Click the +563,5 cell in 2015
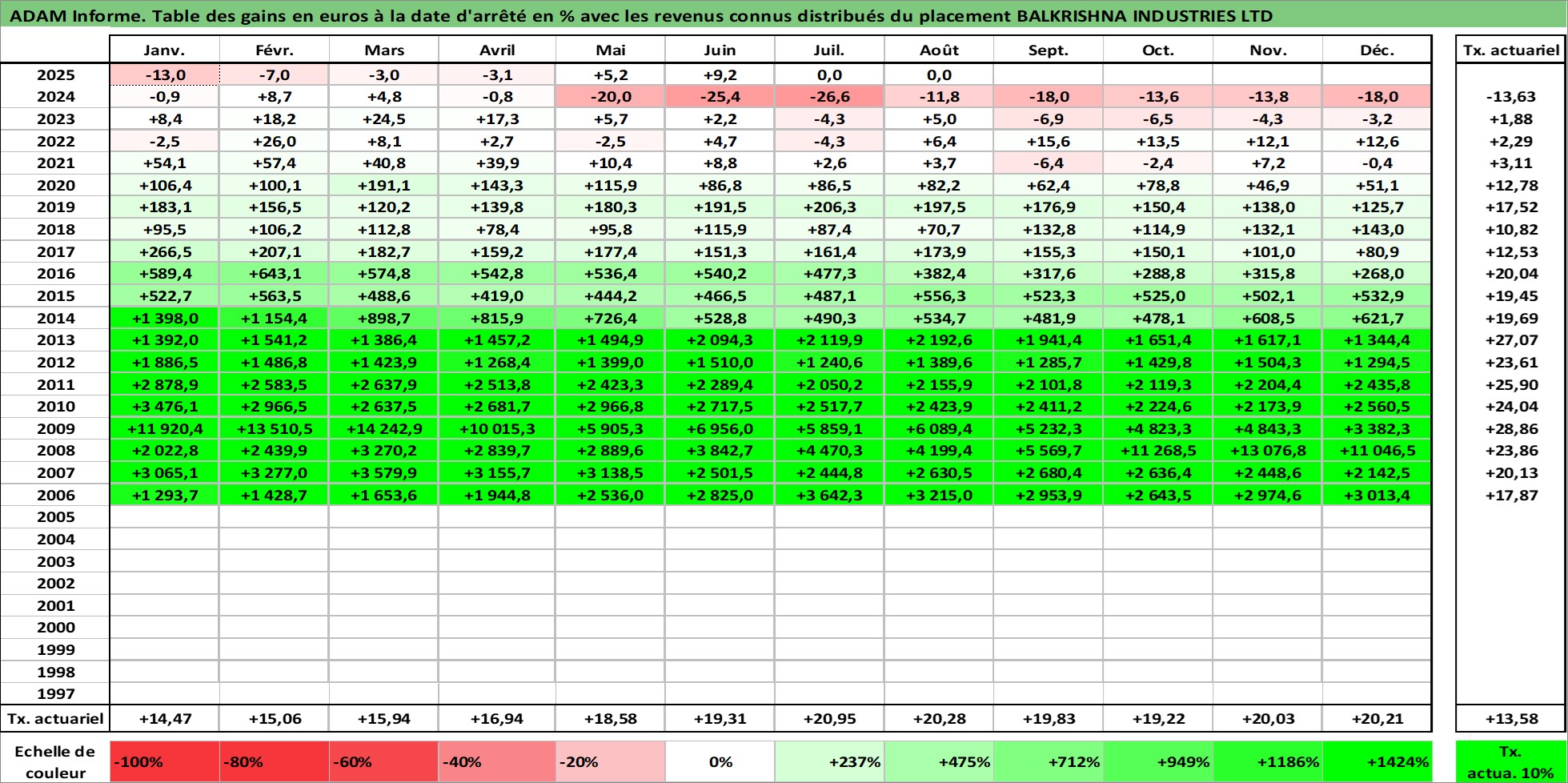The image size is (1568, 783). (275, 296)
